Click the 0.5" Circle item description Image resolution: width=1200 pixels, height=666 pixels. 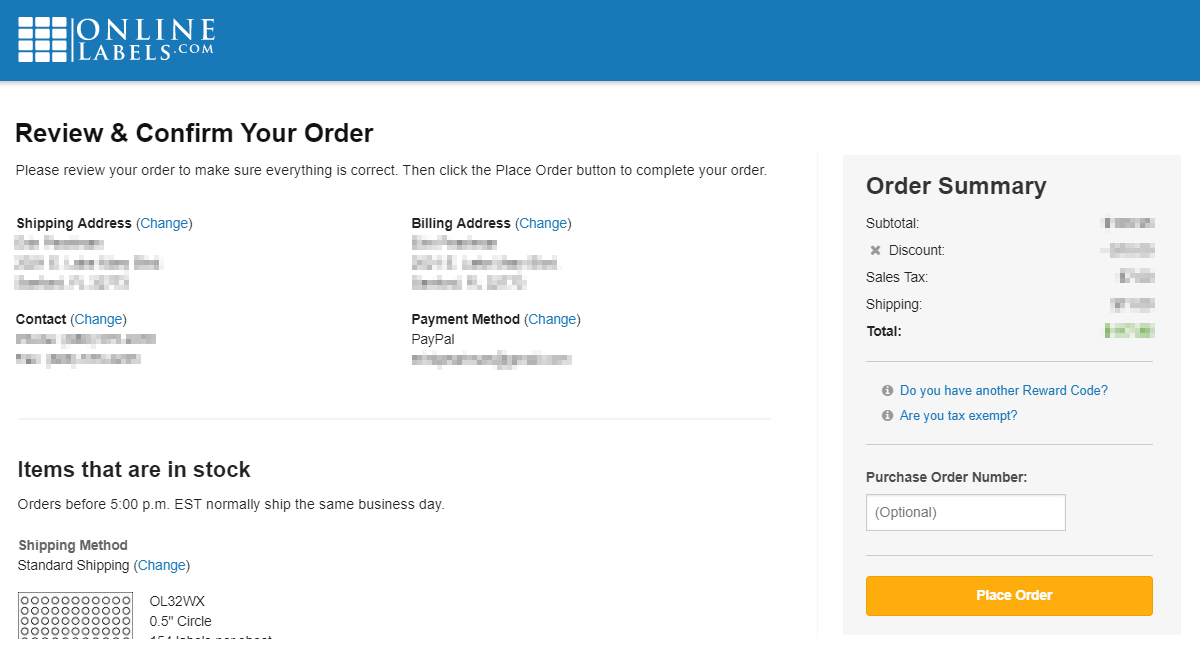[180, 621]
